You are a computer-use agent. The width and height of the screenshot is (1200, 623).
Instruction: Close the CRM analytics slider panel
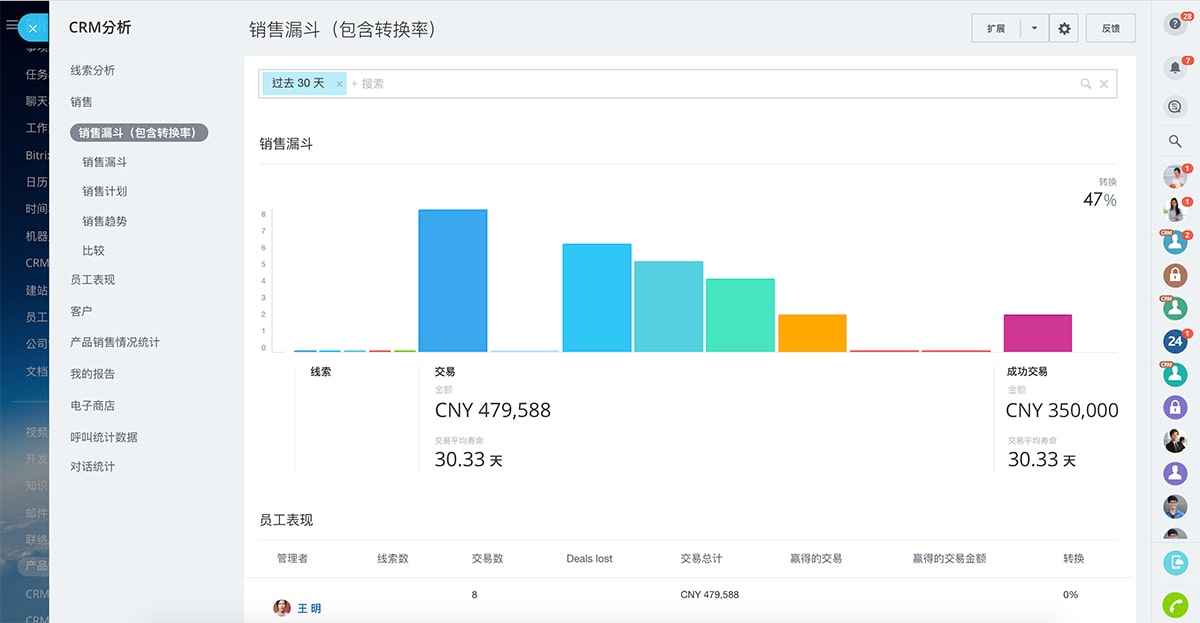[33, 28]
